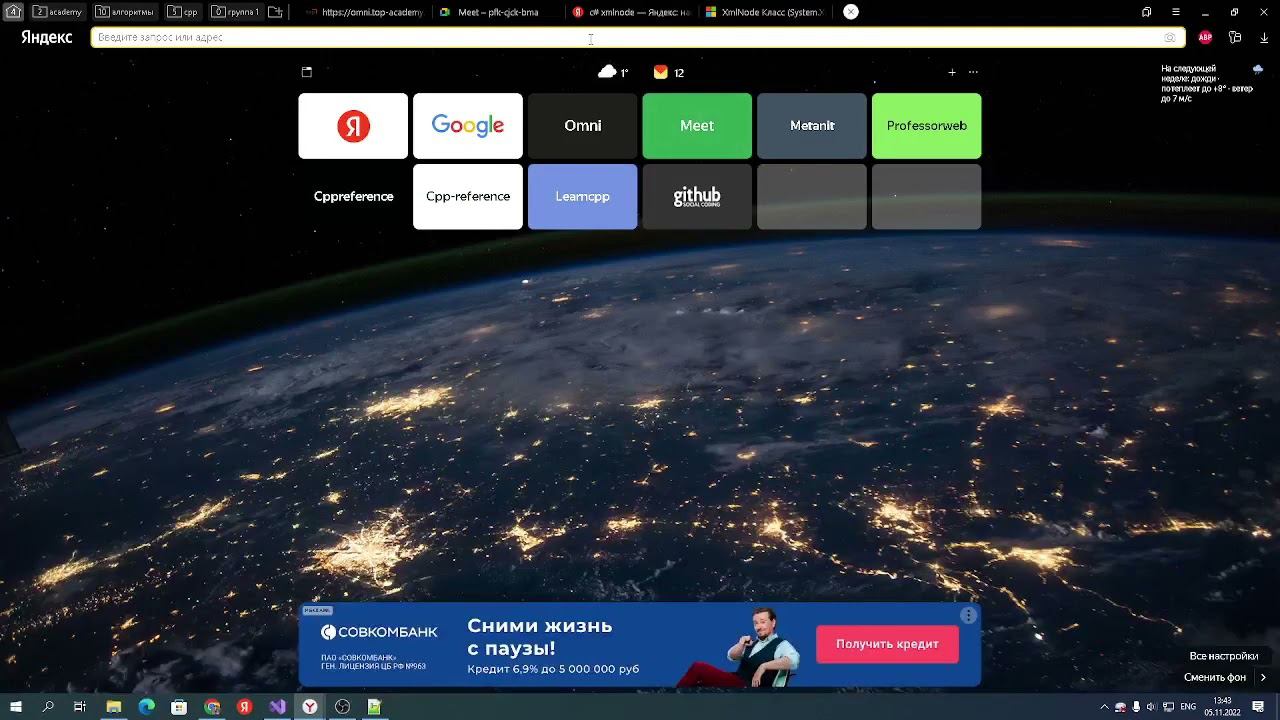Screen dimensions: 1280x720
Task: Click the plus icon to add a site
Action: pyautogui.click(x=952, y=72)
